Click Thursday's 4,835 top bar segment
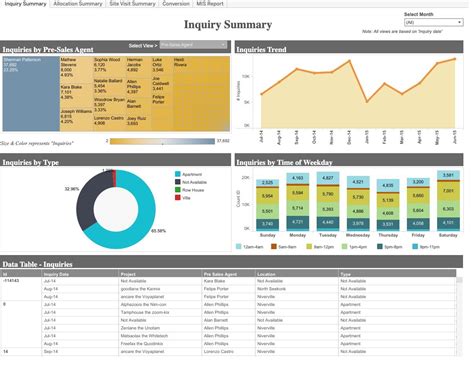This screenshot has height=371, width=474. (x=388, y=185)
